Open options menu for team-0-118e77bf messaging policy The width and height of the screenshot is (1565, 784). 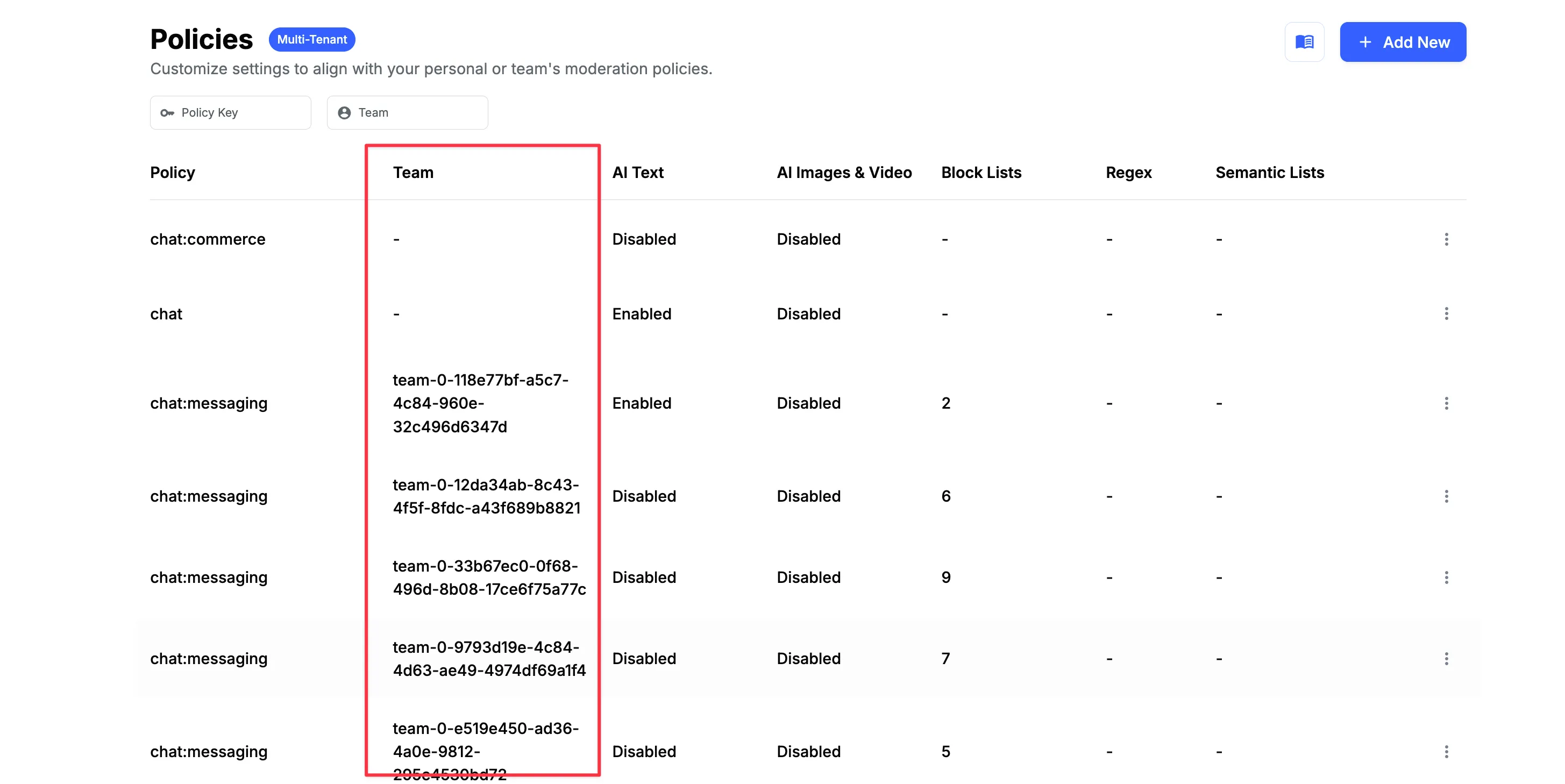(x=1447, y=403)
